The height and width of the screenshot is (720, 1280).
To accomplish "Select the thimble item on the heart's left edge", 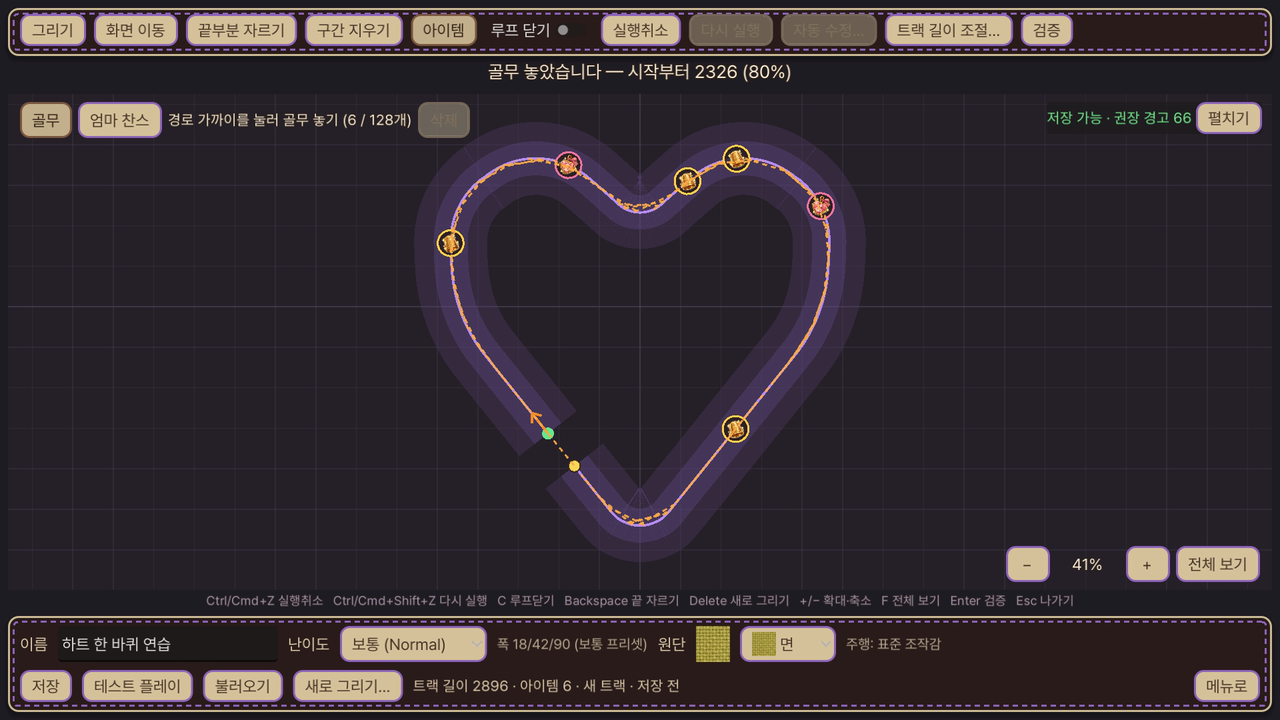I will pos(451,243).
